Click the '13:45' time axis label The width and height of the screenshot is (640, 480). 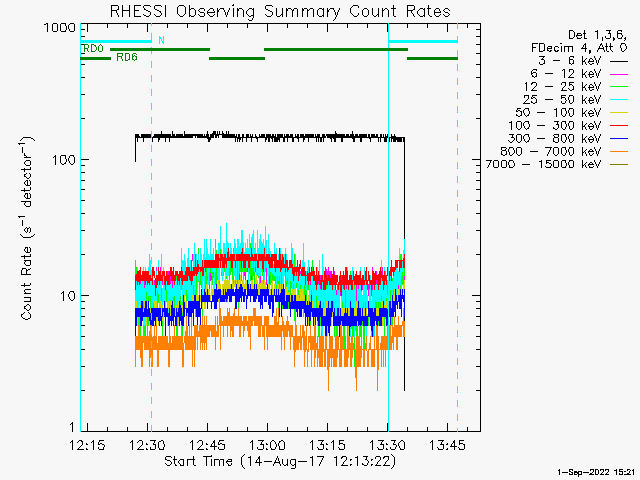(447, 445)
